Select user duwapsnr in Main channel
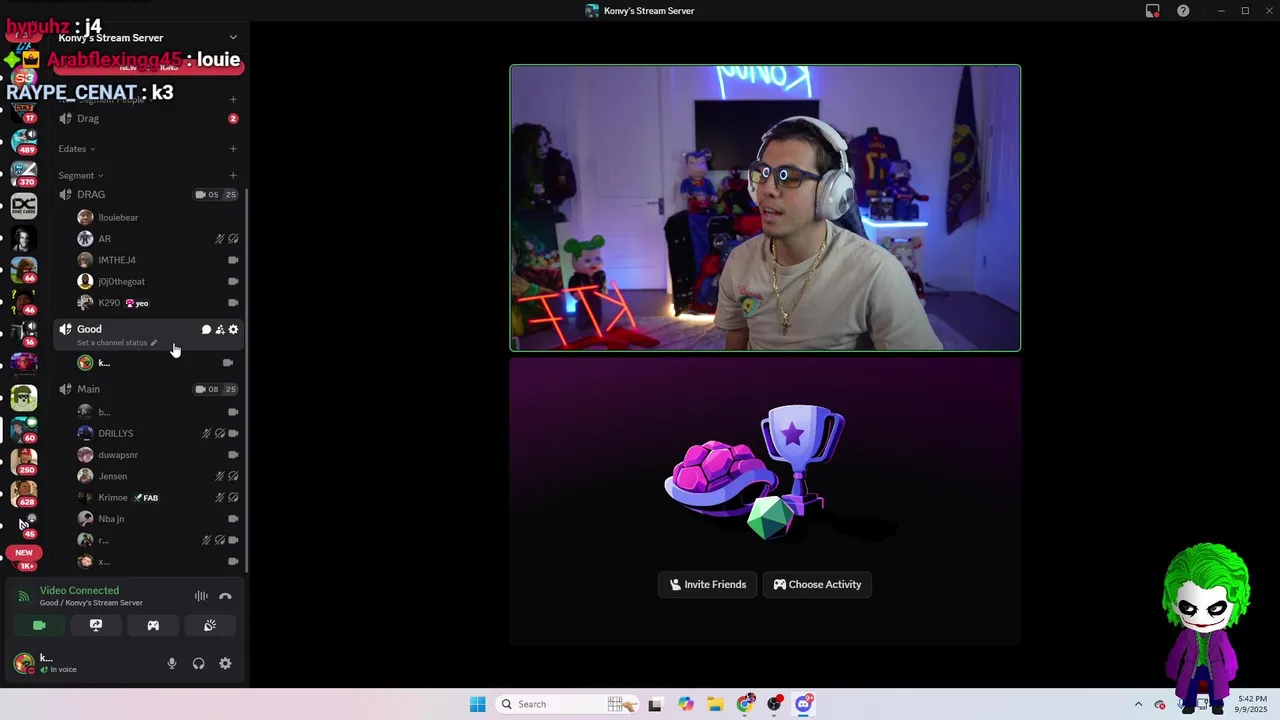Image resolution: width=1280 pixels, height=720 pixels. coord(157,455)
